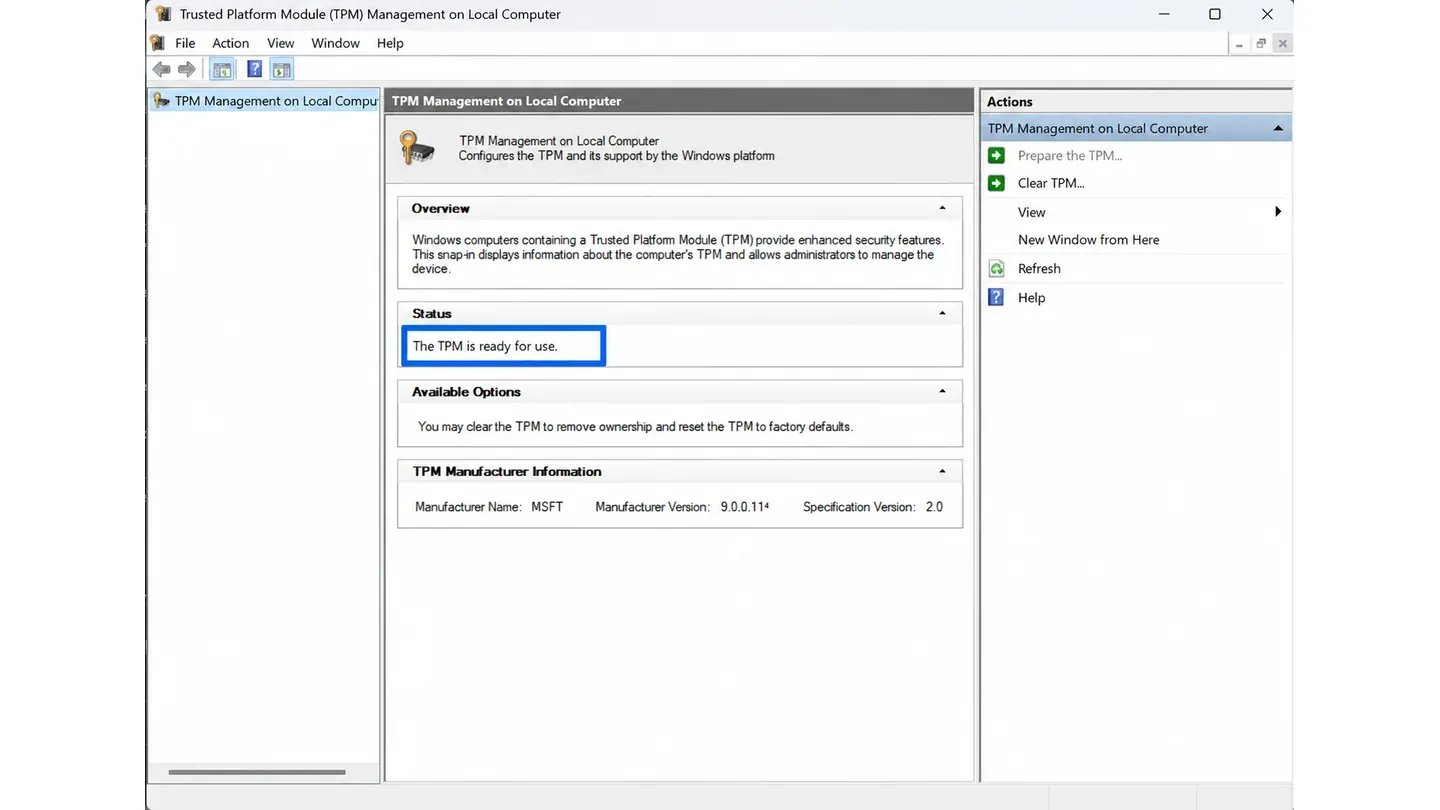Viewport: 1440px width, 810px height.
Task: Collapse the Overview section
Action: click(942, 208)
